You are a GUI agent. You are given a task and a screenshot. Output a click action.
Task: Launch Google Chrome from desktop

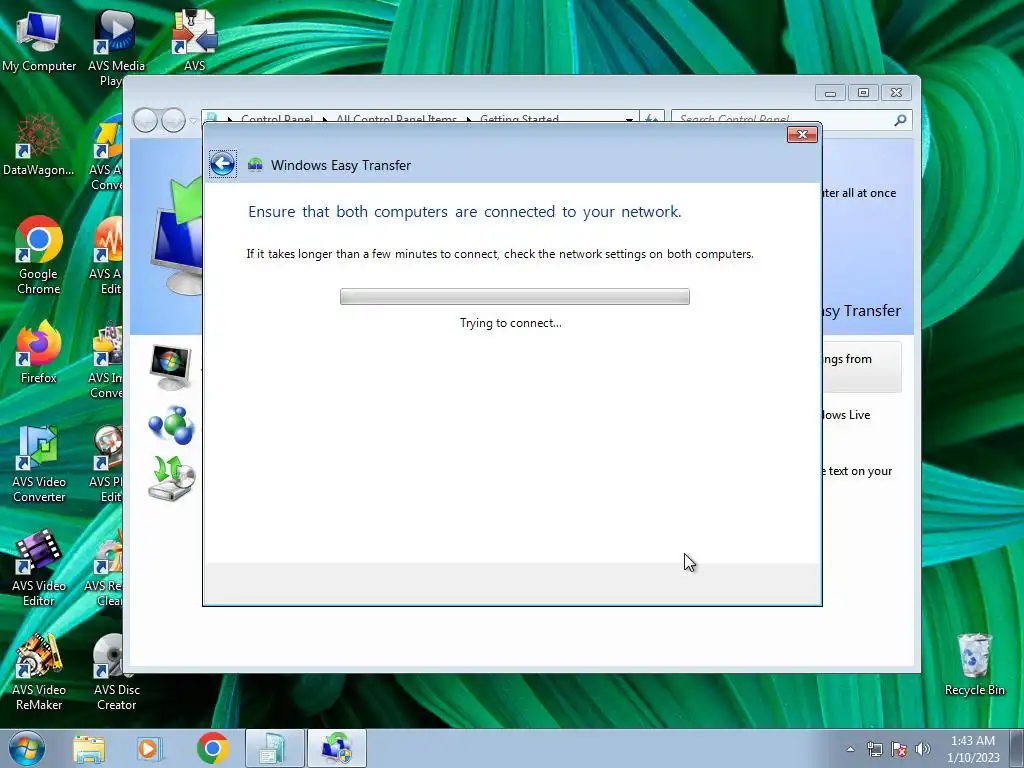pyautogui.click(x=39, y=255)
